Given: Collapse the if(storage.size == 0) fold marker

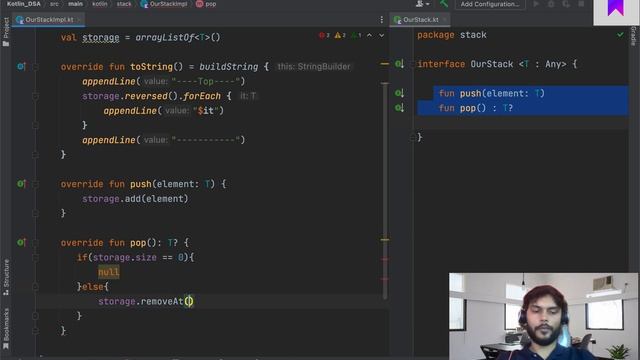Looking at the screenshot, I should pyautogui.click(x=36, y=258).
